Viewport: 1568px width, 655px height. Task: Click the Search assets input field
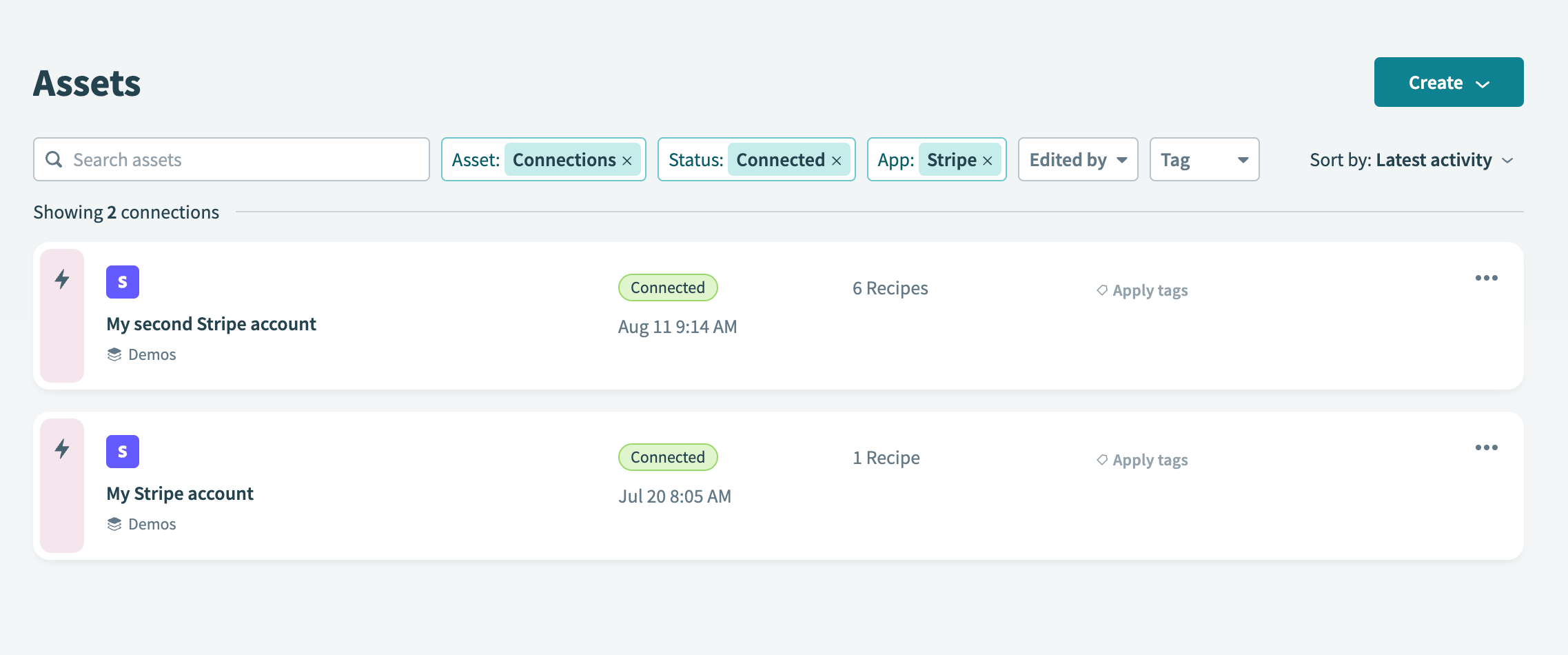[231, 159]
